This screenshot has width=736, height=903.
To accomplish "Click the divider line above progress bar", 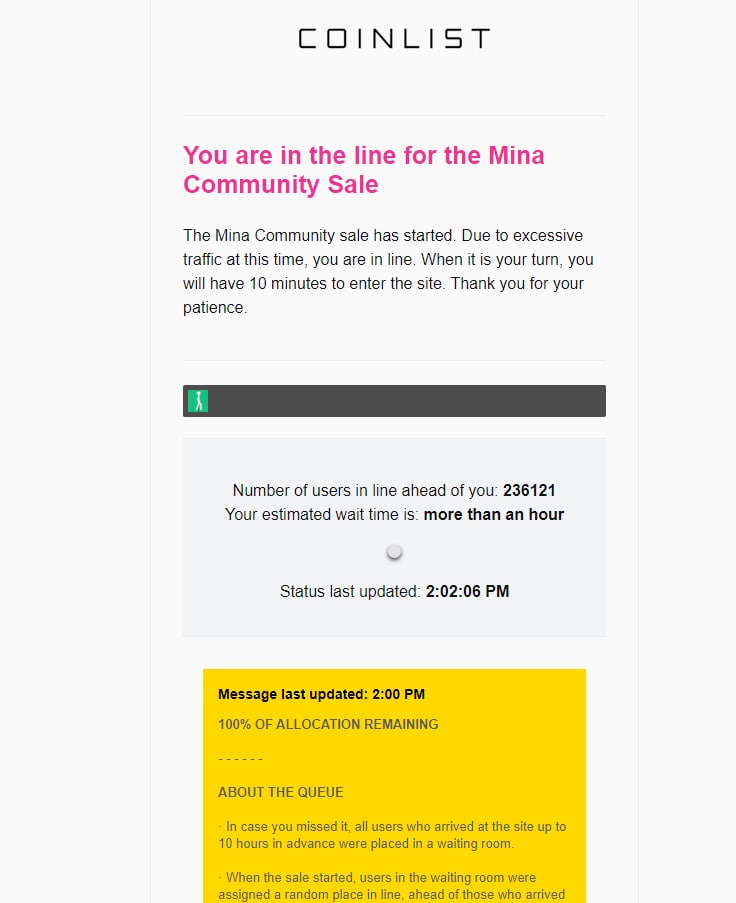I will click(x=394, y=361).
